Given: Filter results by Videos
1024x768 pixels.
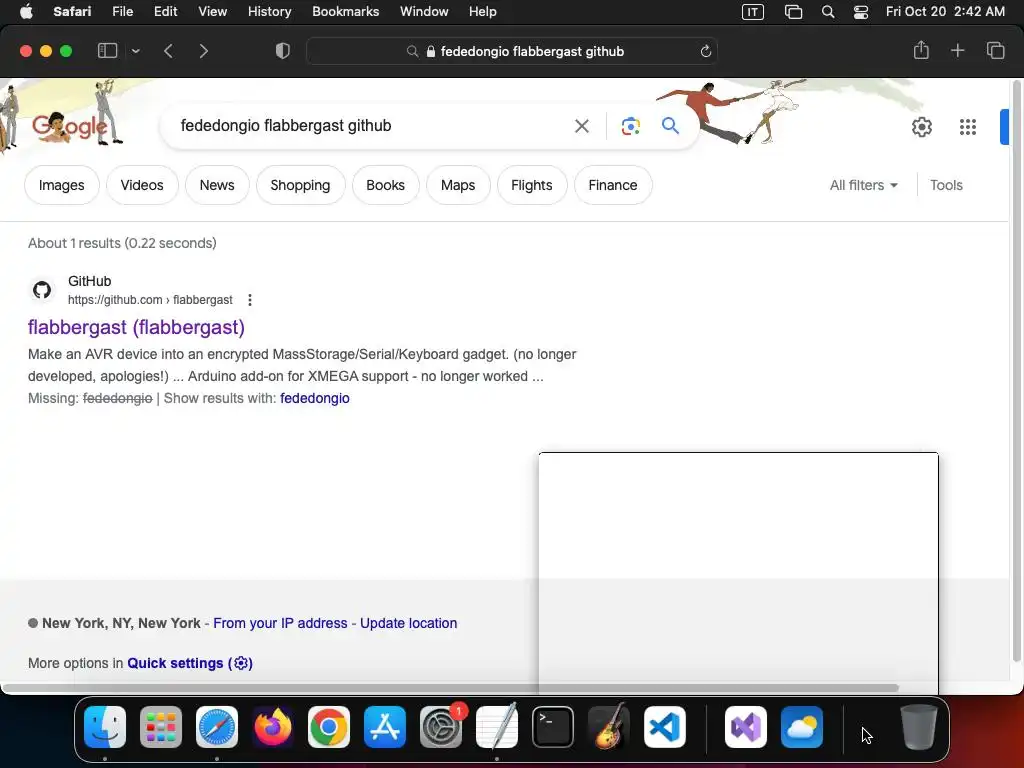Looking at the screenshot, I should click(x=142, y=185).
